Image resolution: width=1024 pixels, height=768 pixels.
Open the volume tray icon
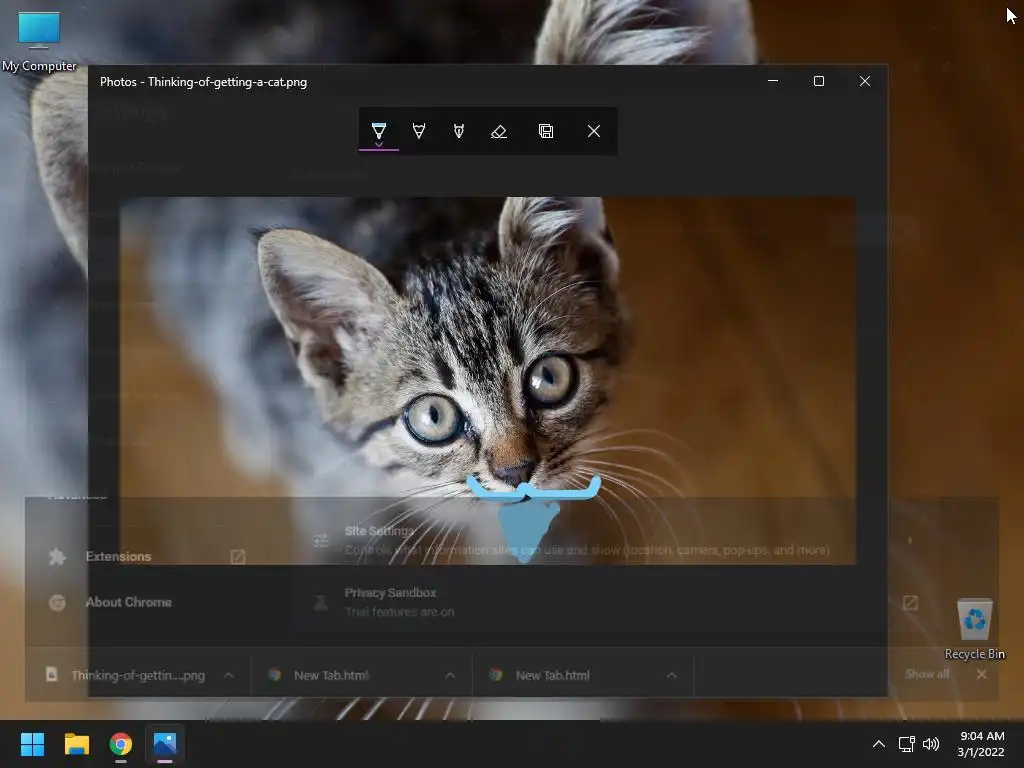(931, 744)
